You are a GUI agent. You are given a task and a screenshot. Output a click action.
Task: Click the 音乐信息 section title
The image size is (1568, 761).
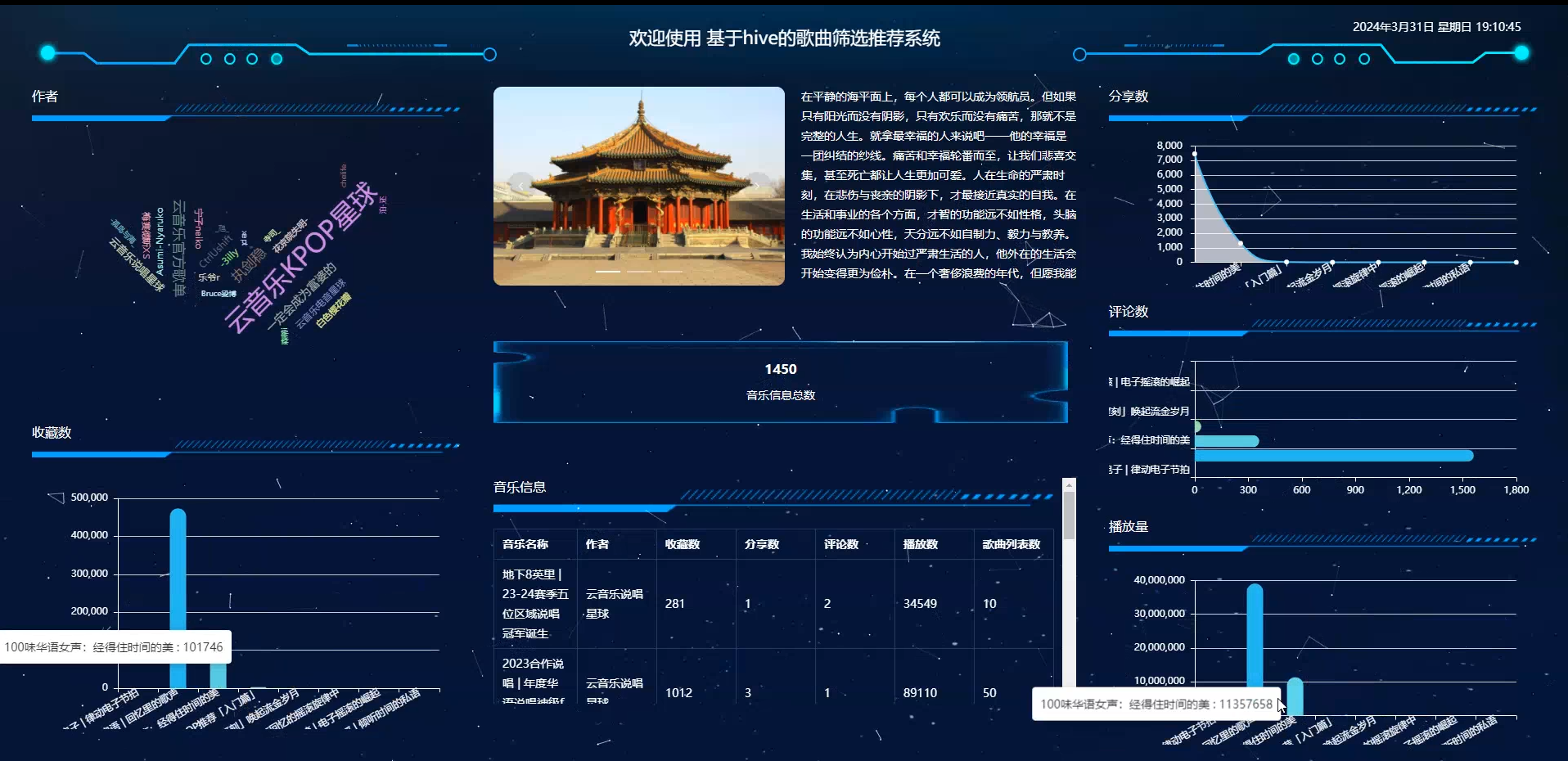coord(520,487)
